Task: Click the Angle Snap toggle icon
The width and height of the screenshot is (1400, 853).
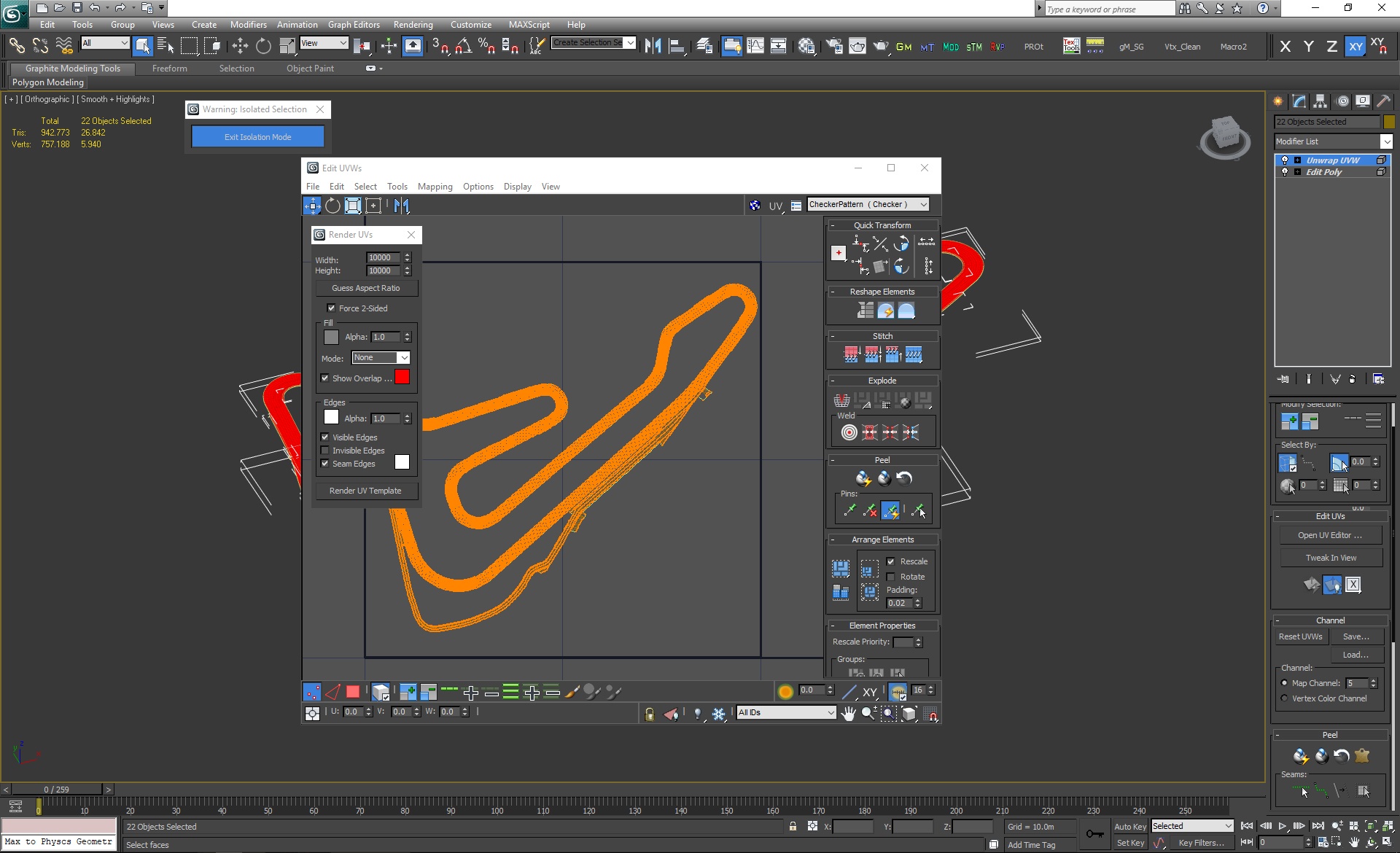Action: (463, 46)
